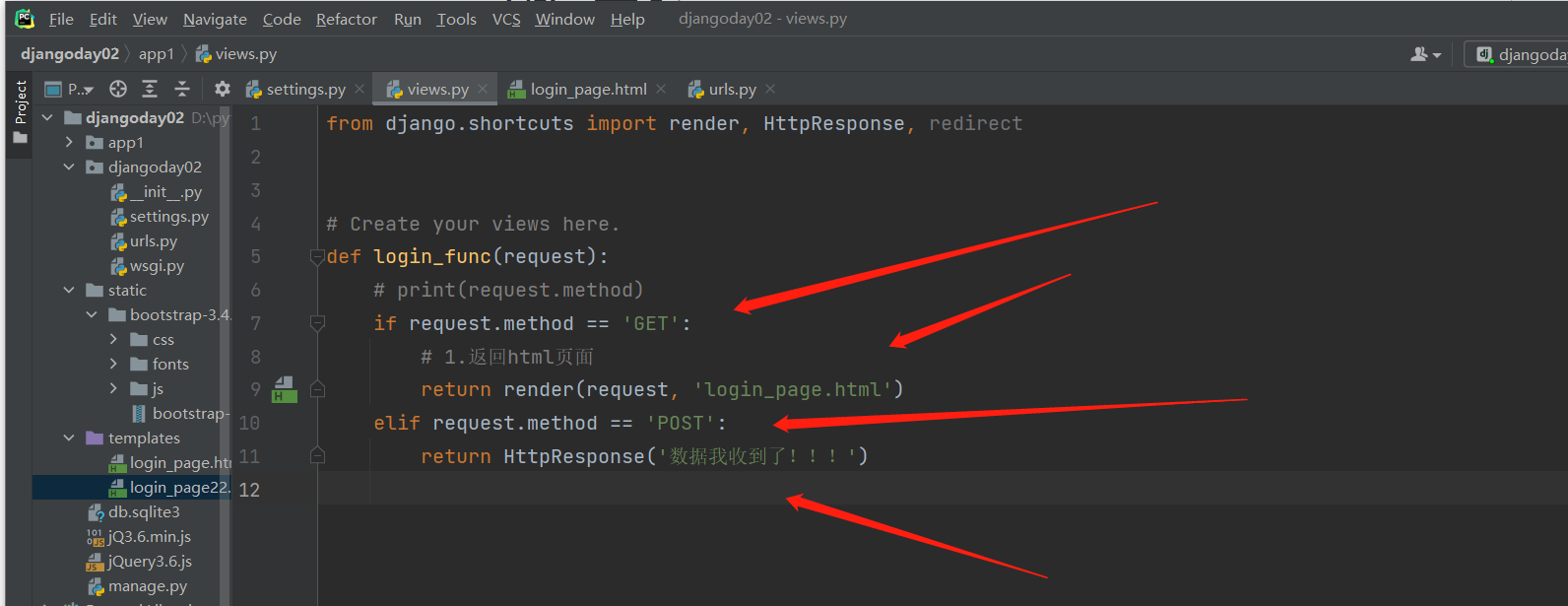The width and height of the screenshot is (1568, 606).
Task: Open the Help menu
Action: pos(627,19)
